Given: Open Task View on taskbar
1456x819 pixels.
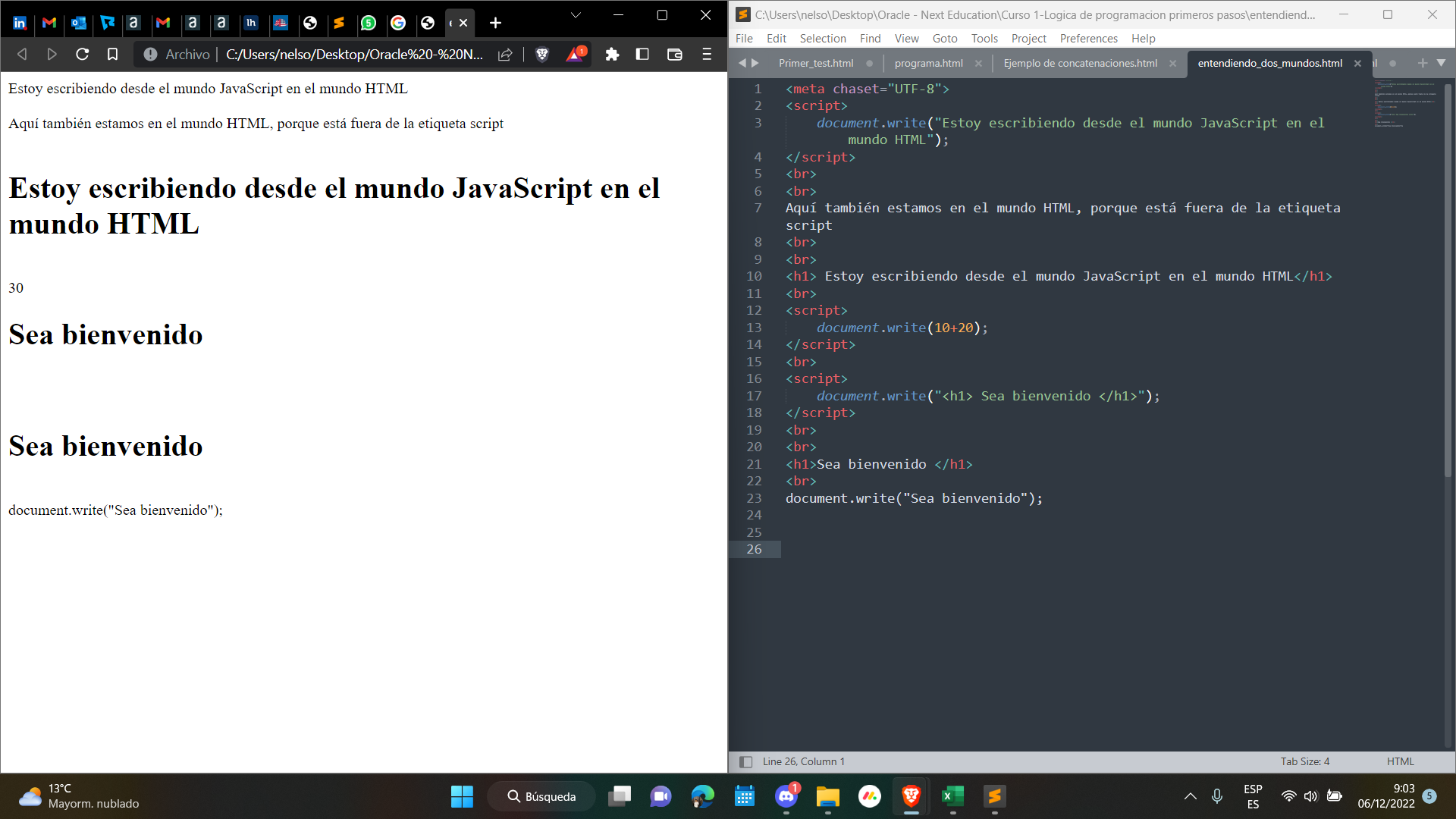Looking at the screenshot, I should pyautogui.click(x=620, y=796).
